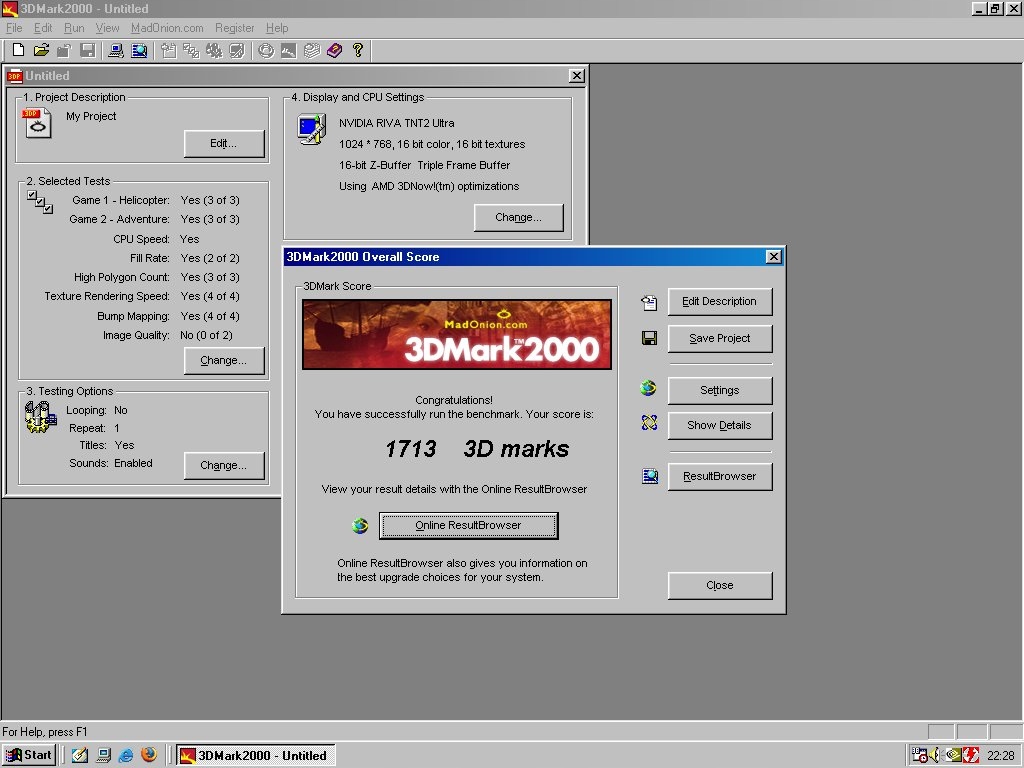Viewport: 1024px width, 768px height.
Task: Open a project with the folder toolbar icon
Action: pyautogui.click(x=41, y=50)
